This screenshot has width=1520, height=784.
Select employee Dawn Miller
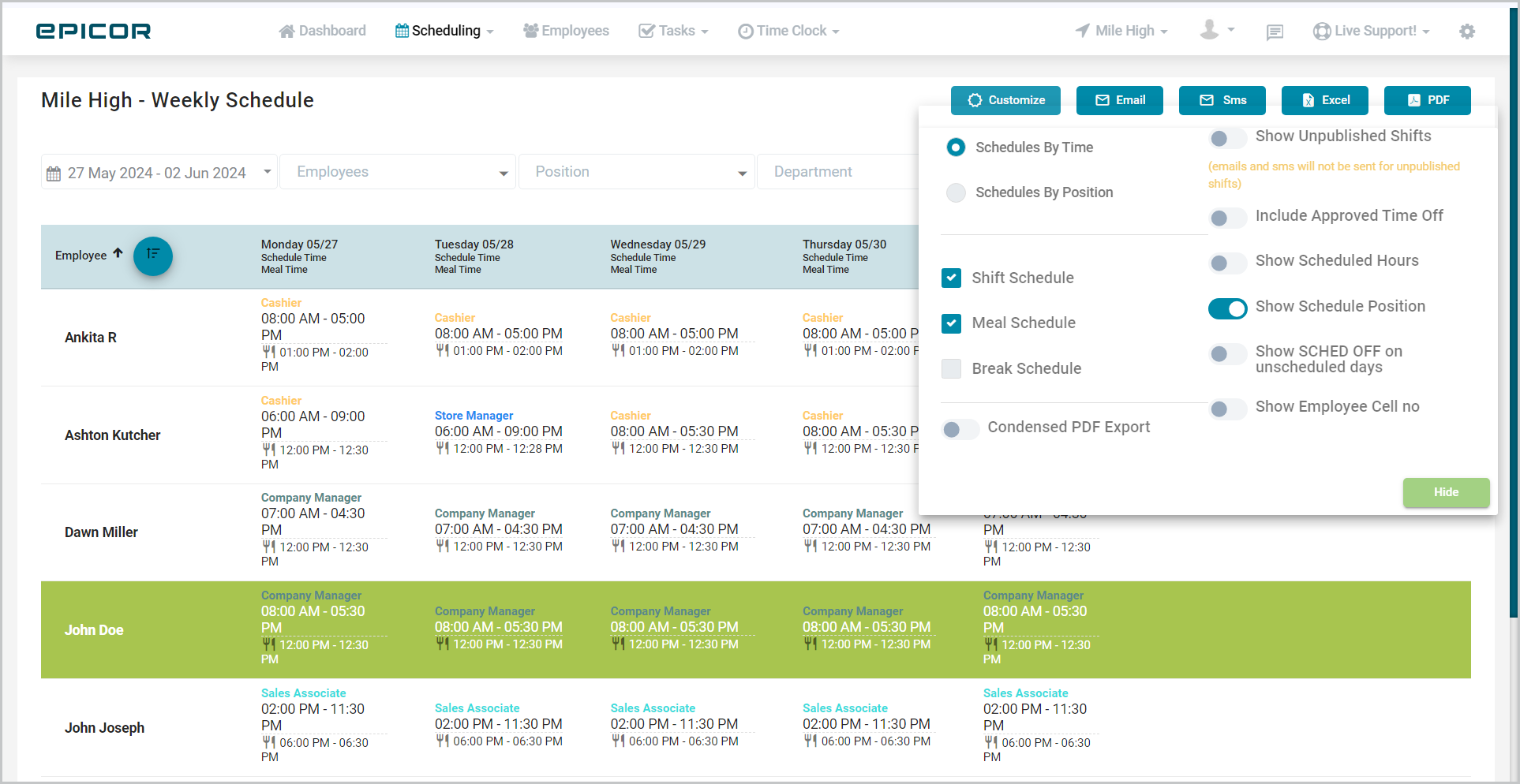pos(101,532)
